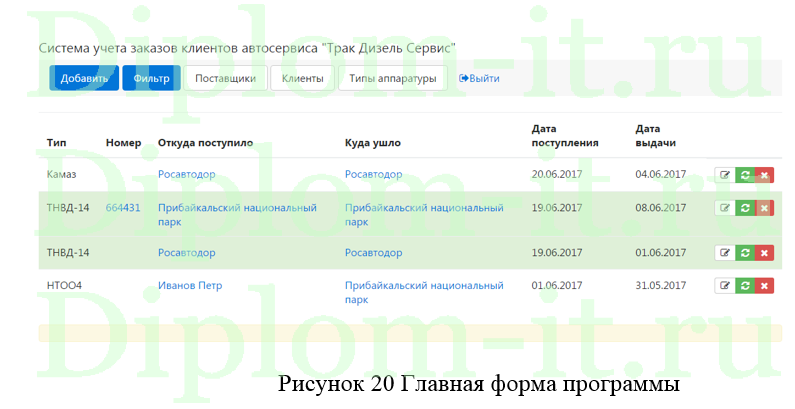Edit the НТОО4 row entry

click(725, 286)
